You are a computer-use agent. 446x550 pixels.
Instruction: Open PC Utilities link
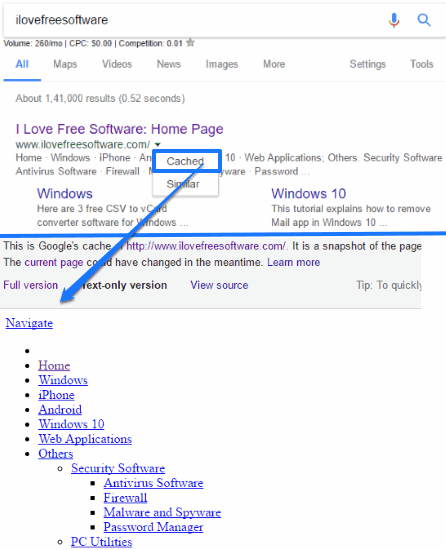point(101,542)
